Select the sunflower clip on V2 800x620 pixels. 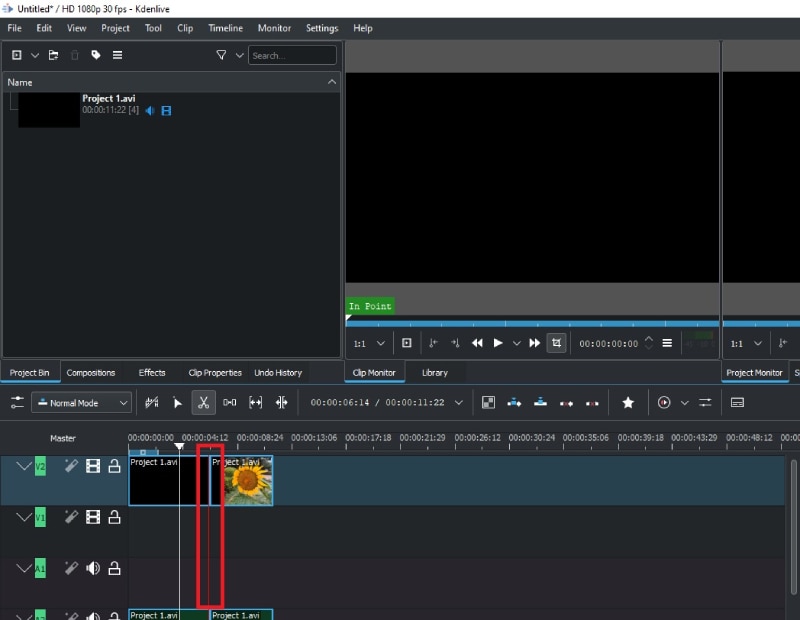click(x=242, y=480)
